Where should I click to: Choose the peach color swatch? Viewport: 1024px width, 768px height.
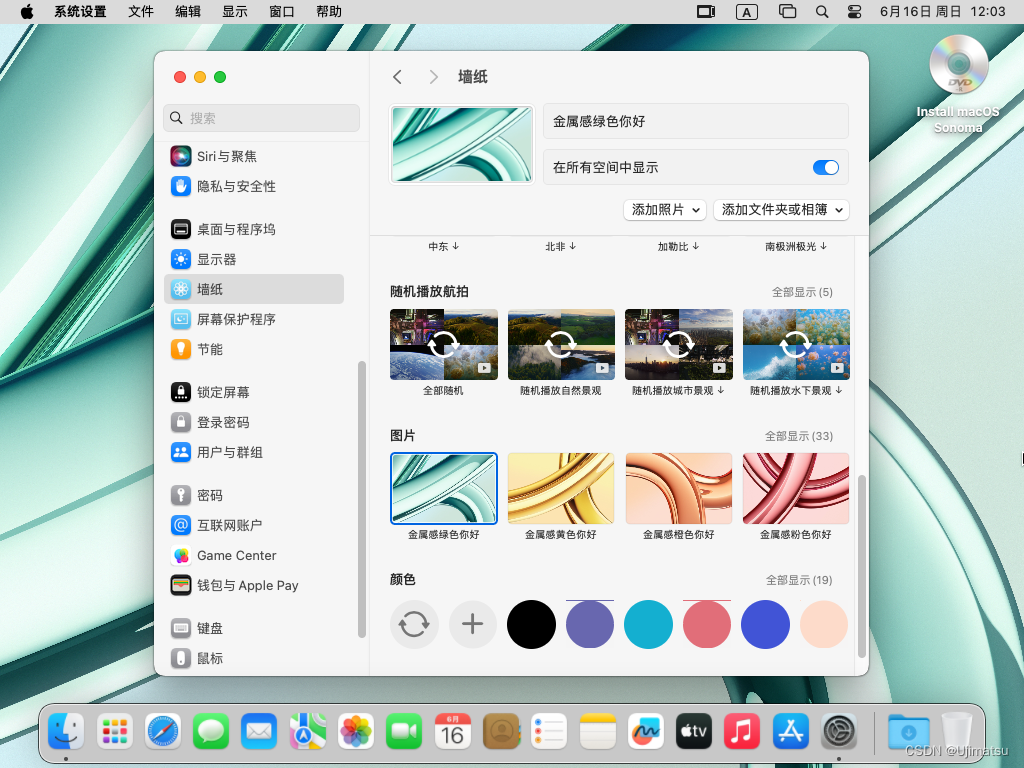pos(824,624)
